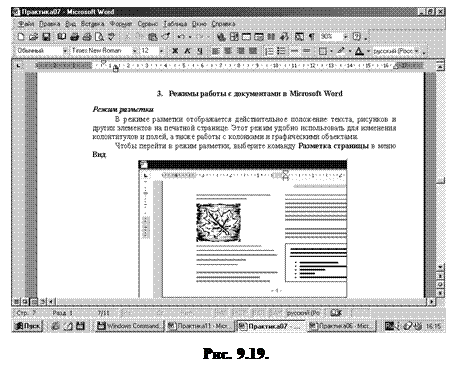
Task: Open the Вставка menu
Action: pyautogui.click(x=92, y=24)
